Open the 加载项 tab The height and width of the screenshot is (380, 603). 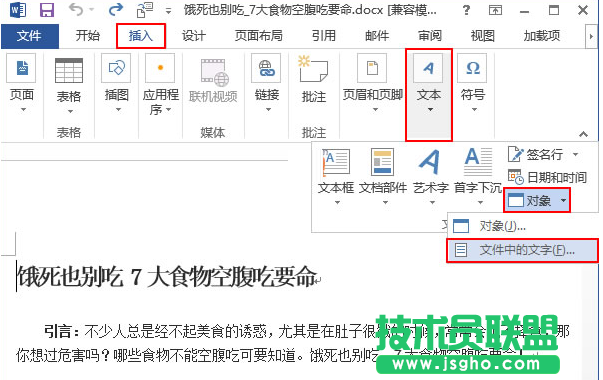pos(541,36)
